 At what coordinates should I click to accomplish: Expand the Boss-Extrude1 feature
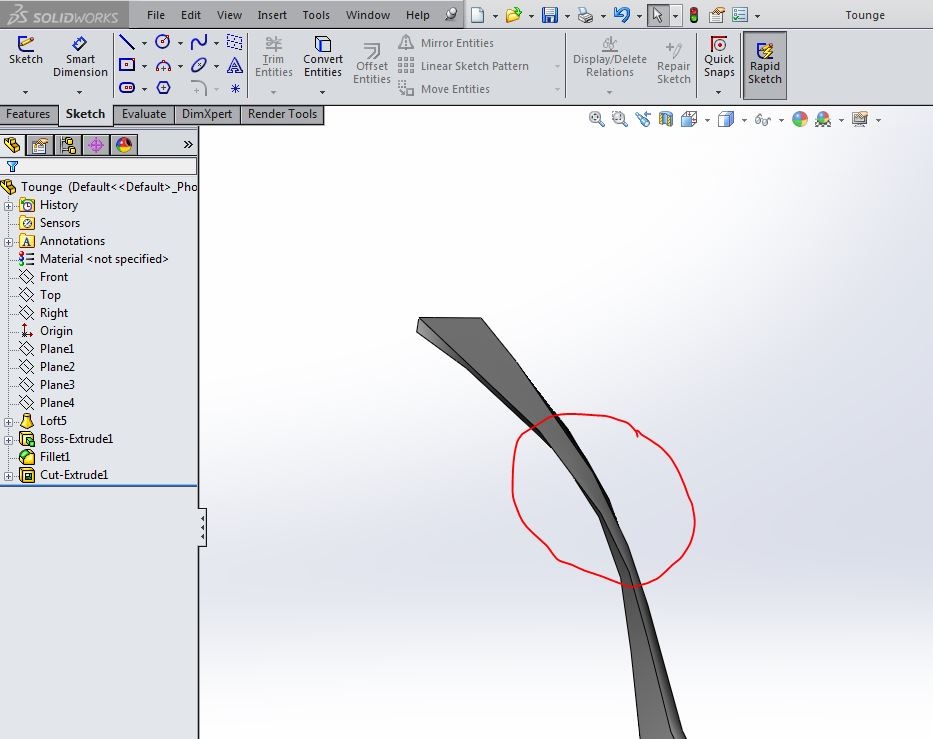point(8,440)
